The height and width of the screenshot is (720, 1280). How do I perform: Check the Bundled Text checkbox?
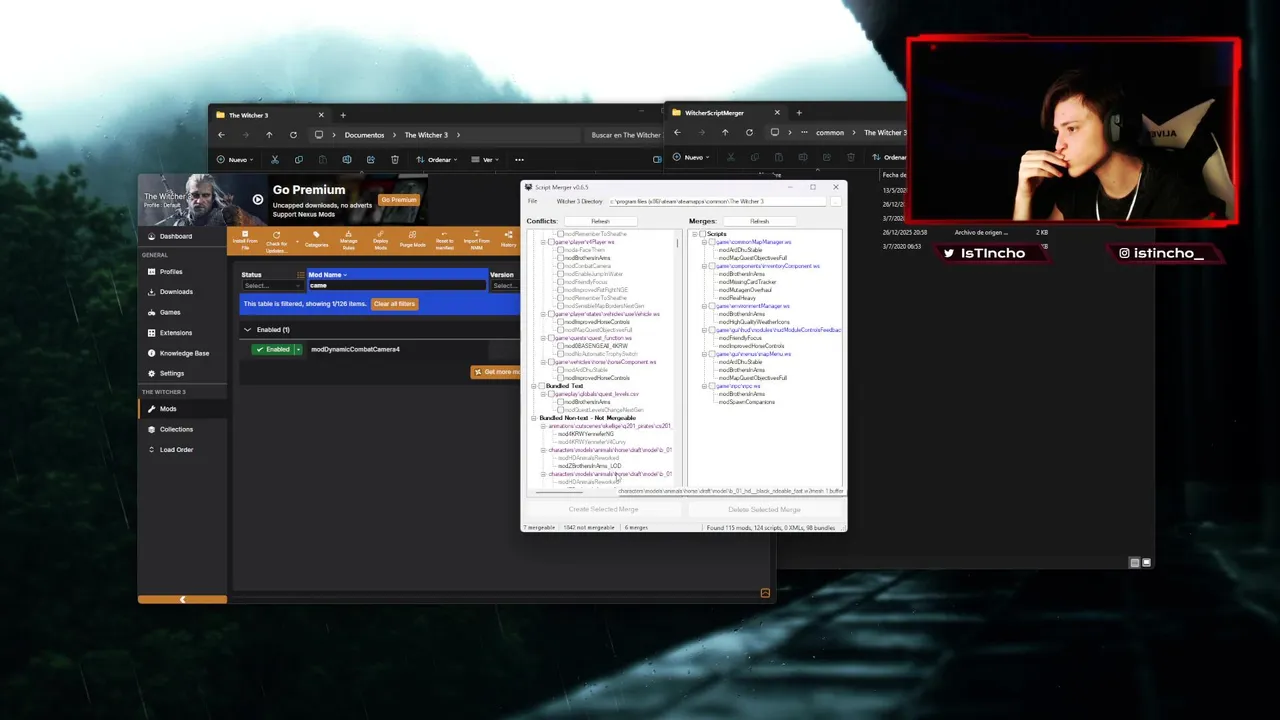click(x=542, y=386)
